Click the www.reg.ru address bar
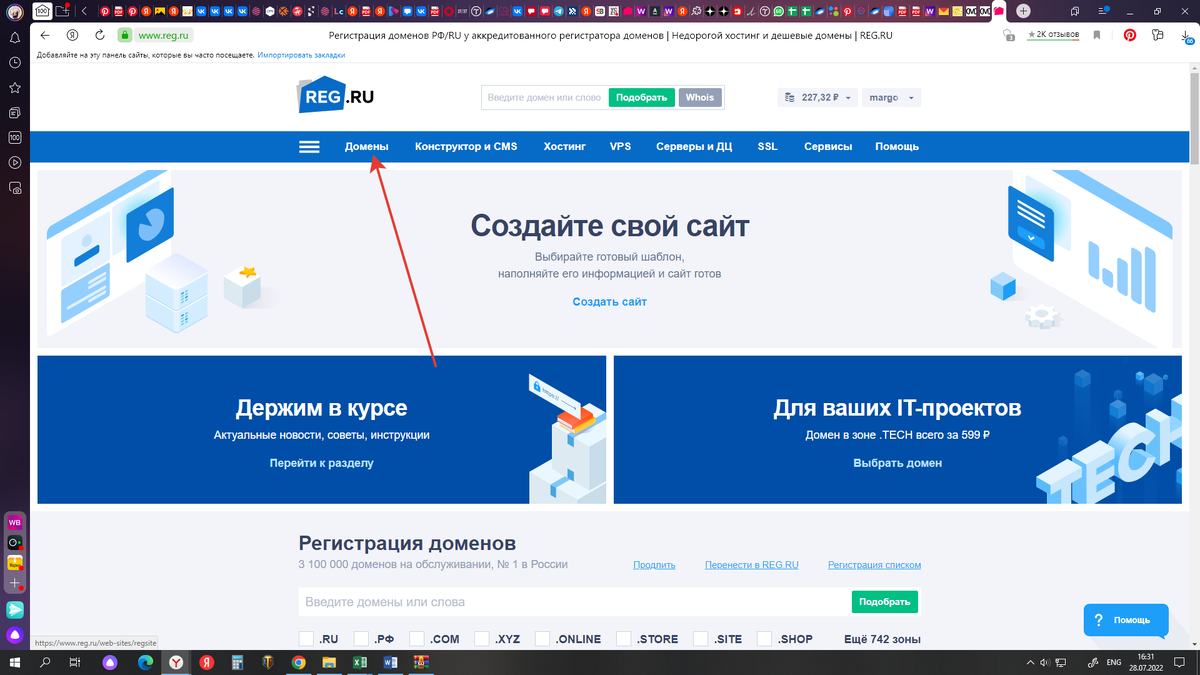 tap(163, 35)
